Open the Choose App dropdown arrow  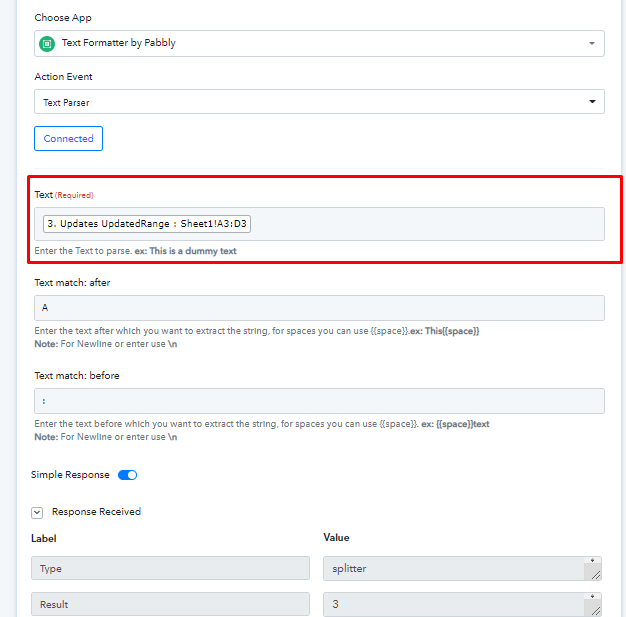[592, 44]
